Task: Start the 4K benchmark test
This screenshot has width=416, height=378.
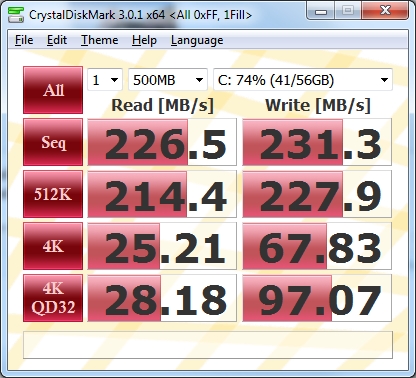Action: (x=53, y=246)
